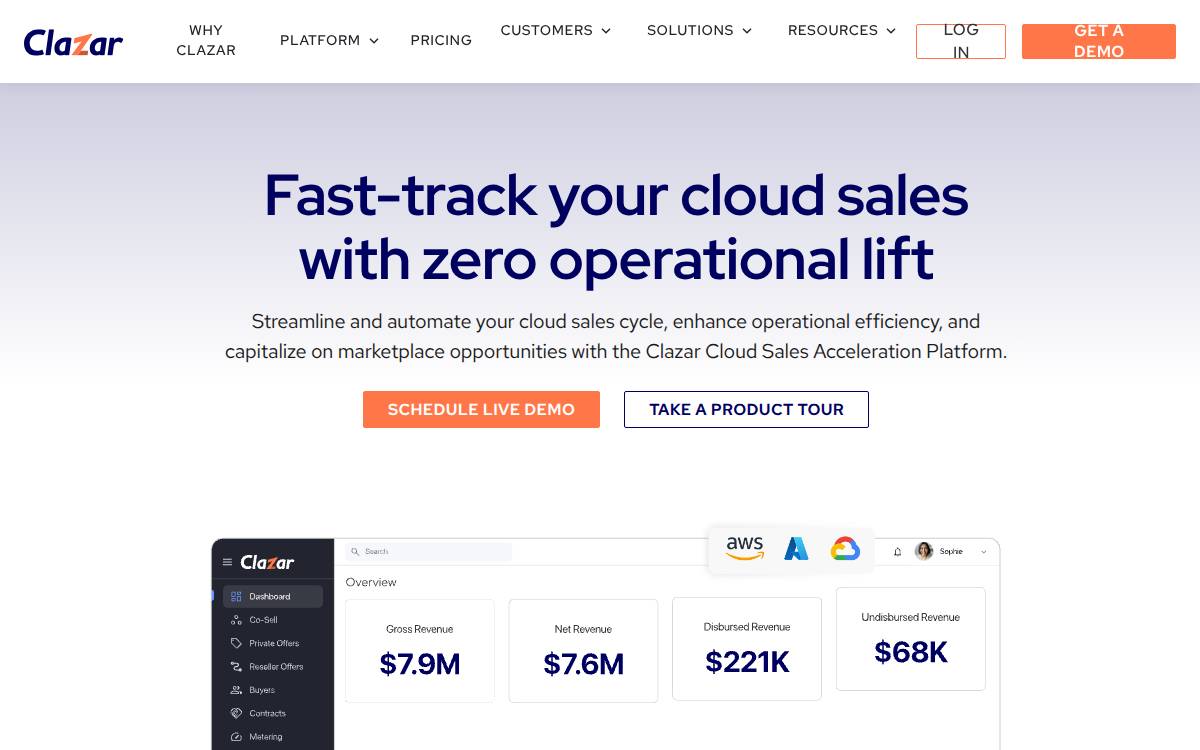Click the "$7.6M" value

point(583,664)
